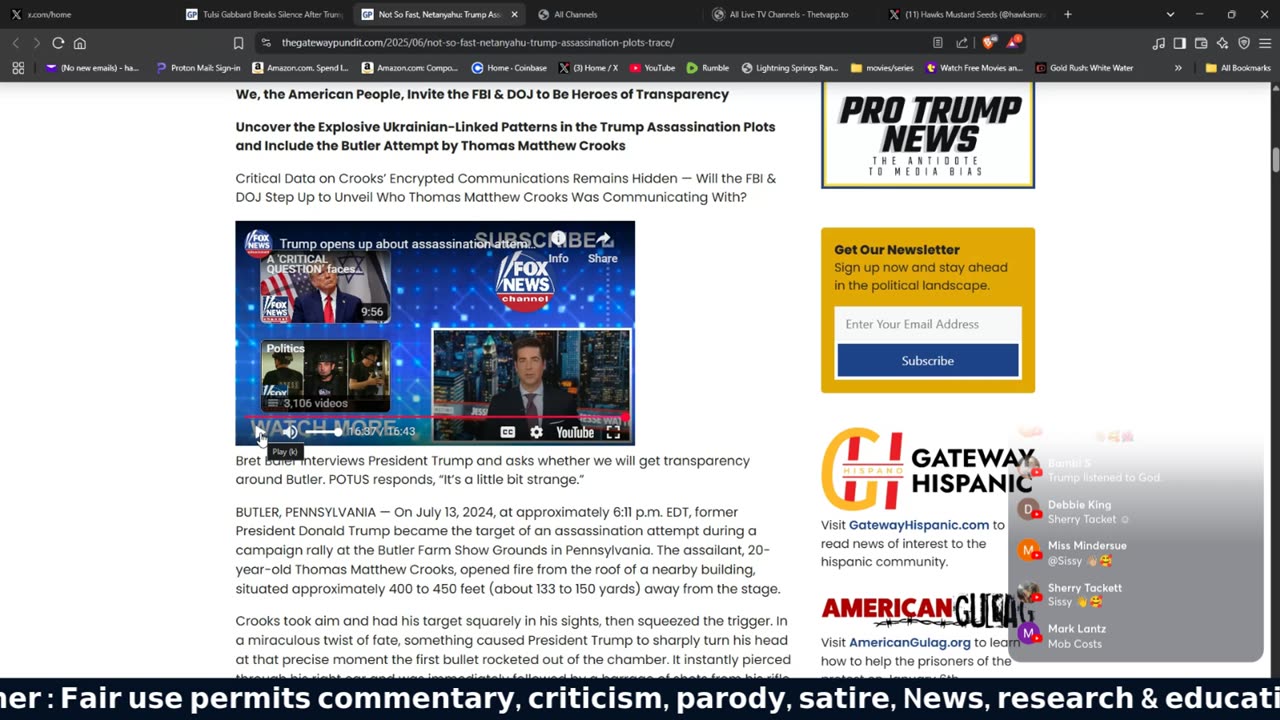This screenshot has height=720, width=1280.
Task: Follow the GatewayHispanic.com link
Action: (919, 525)
